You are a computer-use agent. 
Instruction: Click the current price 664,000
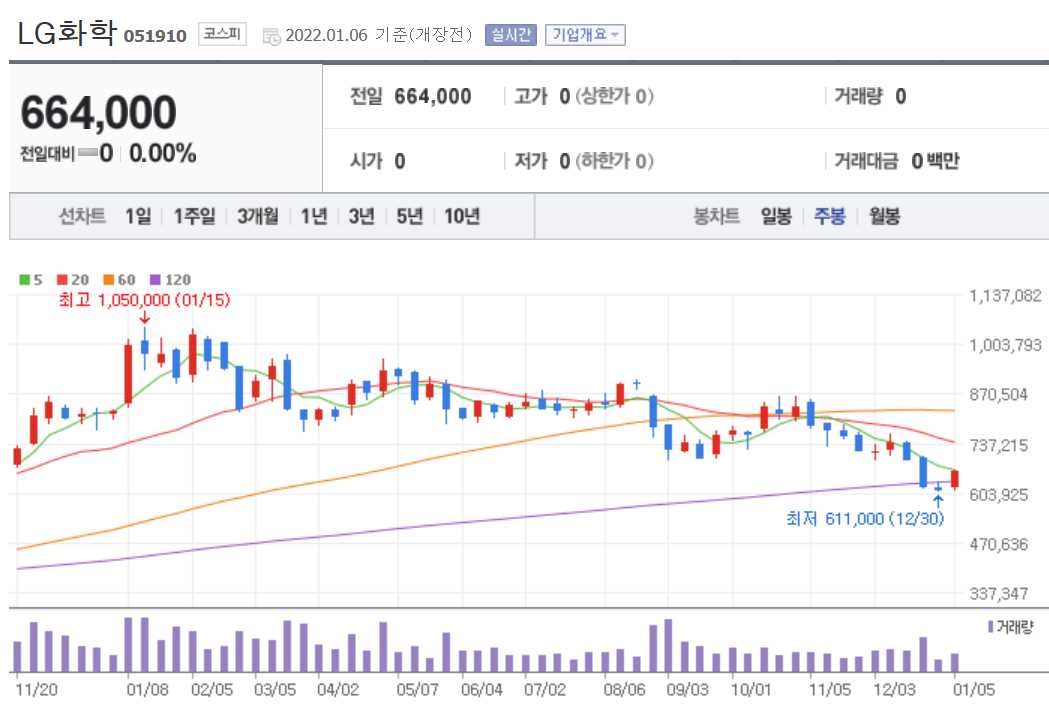pyautogui.click(x=99, y=112)
